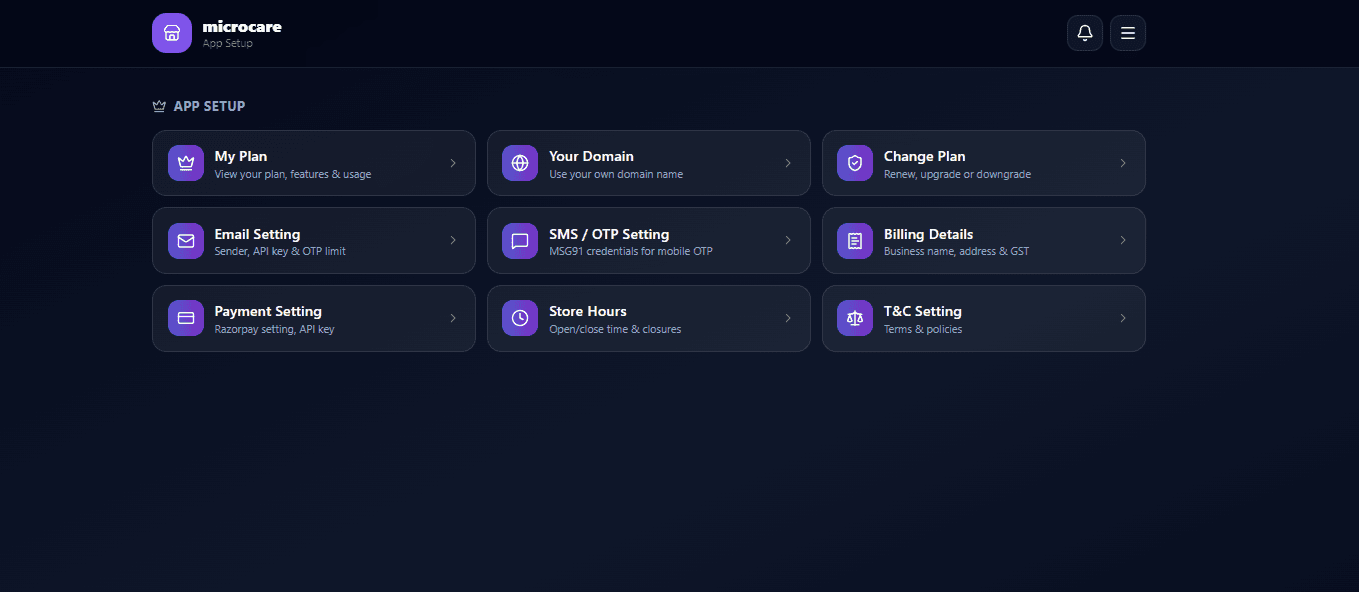Expand the My Plan card chevron
Viewport: 1359px width, 592px height.
[453, 163]
